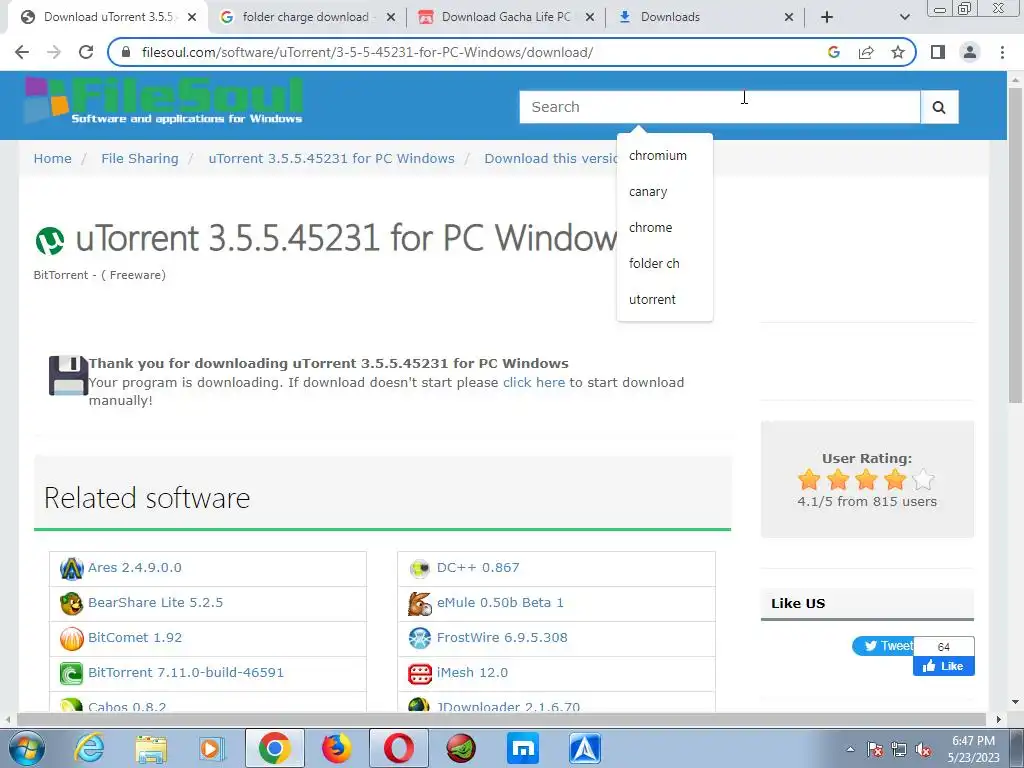
Task: Click the browser address bar URL
Action: pos(367,52)
